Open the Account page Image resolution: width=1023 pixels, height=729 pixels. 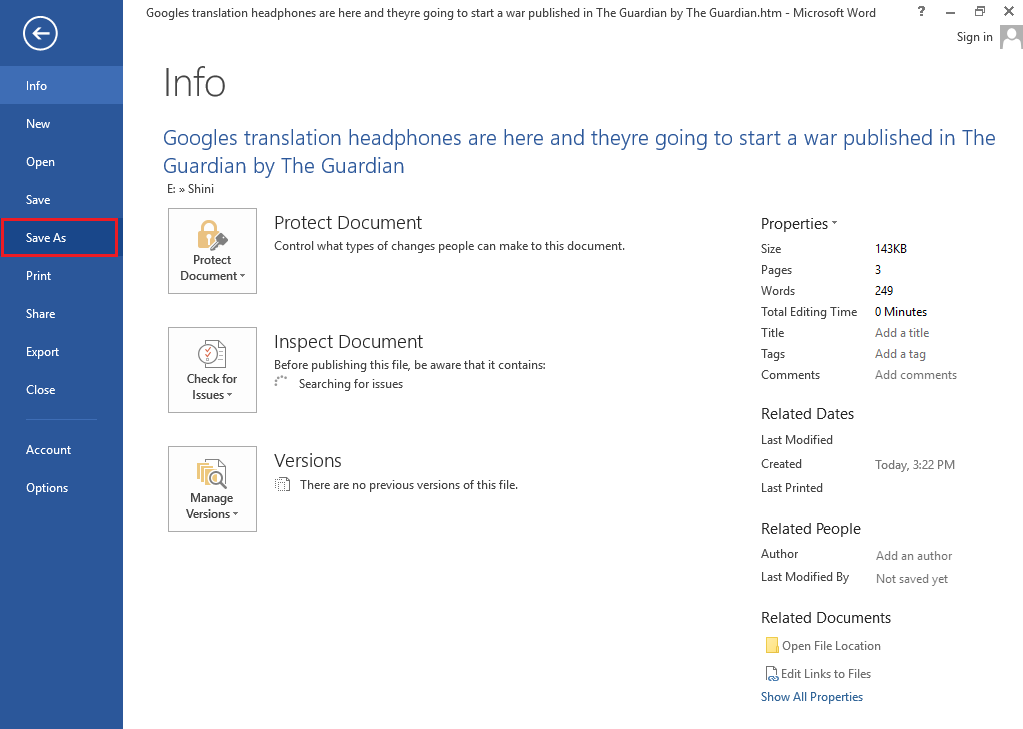(61, 450)
